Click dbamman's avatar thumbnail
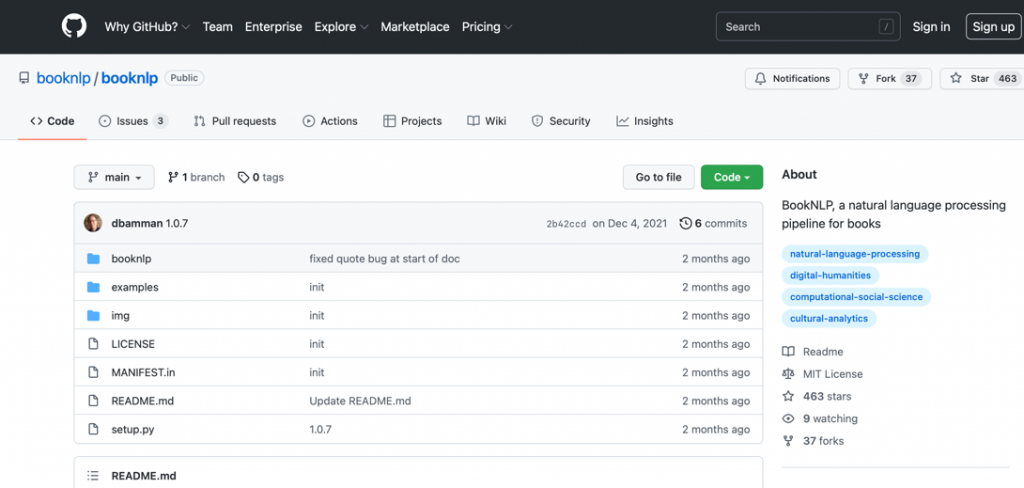The image size is (1024, 488). point(93,223)
